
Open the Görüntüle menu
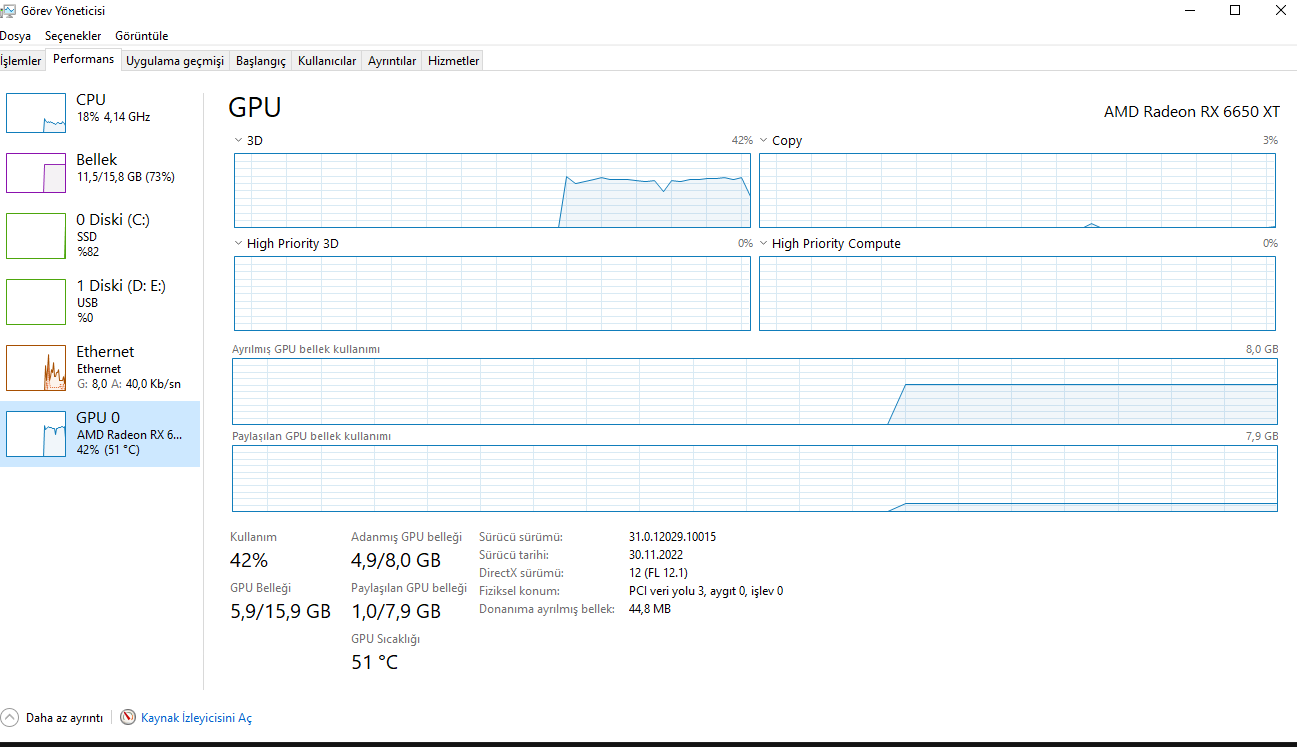pos(141,36)
